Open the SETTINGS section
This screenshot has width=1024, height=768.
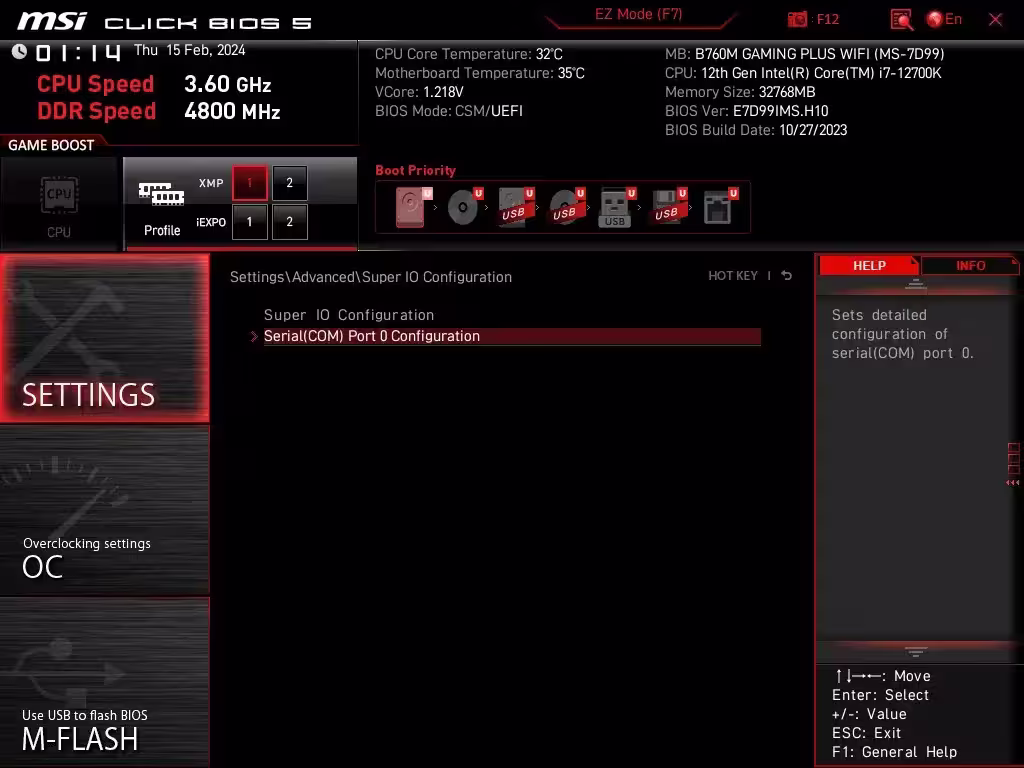point(104,338)
